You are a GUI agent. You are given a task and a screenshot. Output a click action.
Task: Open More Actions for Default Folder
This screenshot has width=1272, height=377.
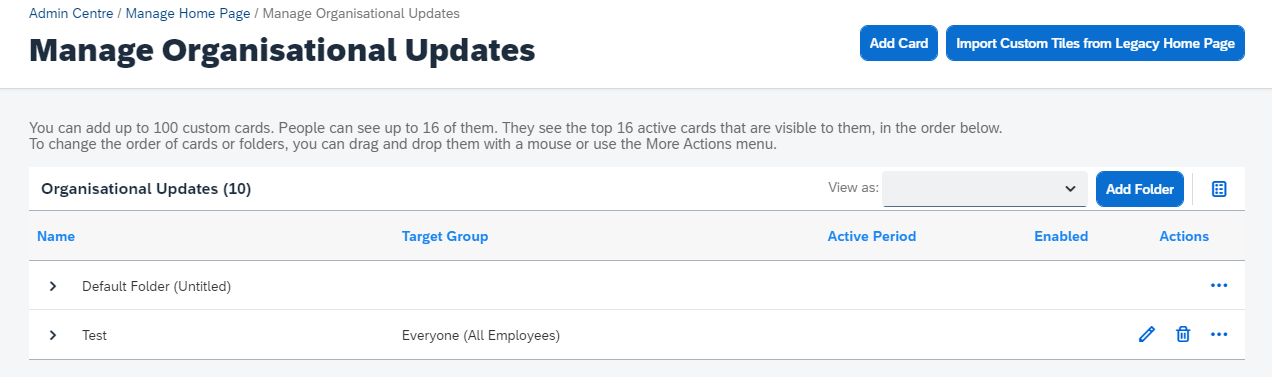coord(1219,286)
